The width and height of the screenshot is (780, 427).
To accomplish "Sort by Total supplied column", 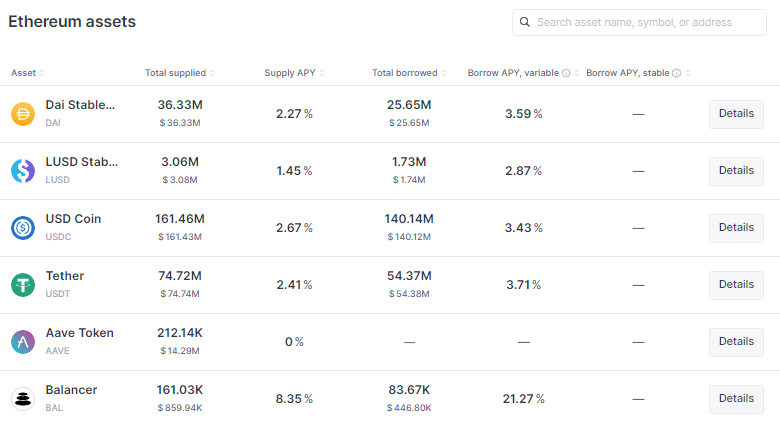I will click(x=180, y=73).
